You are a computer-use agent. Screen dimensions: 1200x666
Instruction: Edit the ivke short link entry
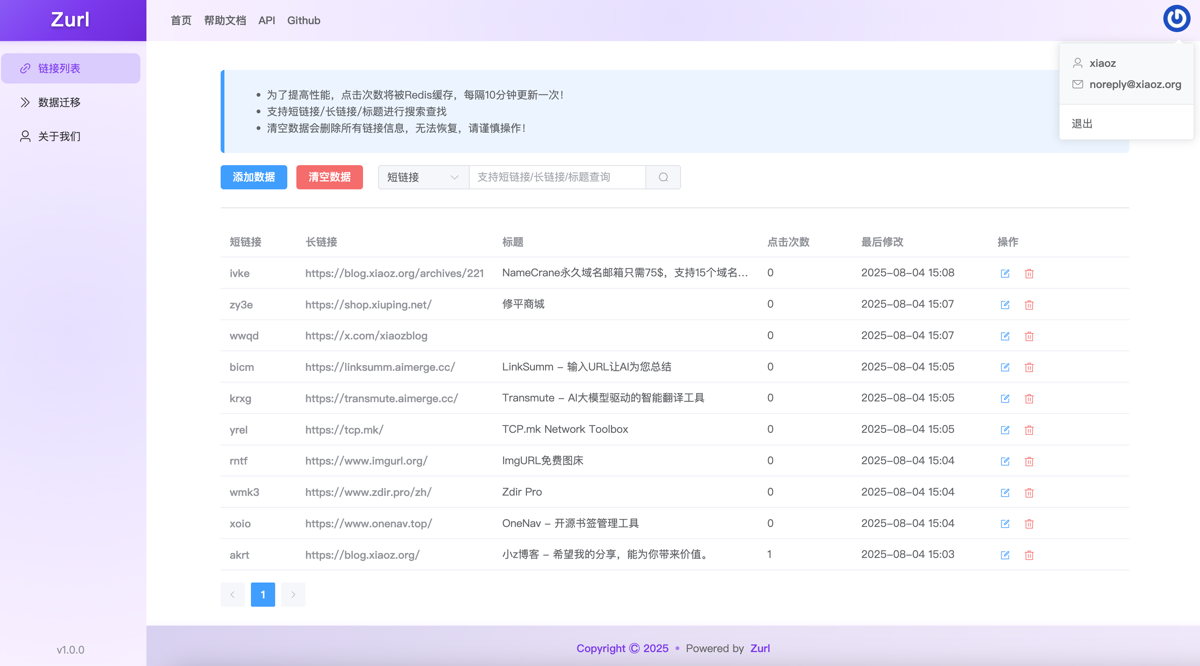tap(1005, 273)
